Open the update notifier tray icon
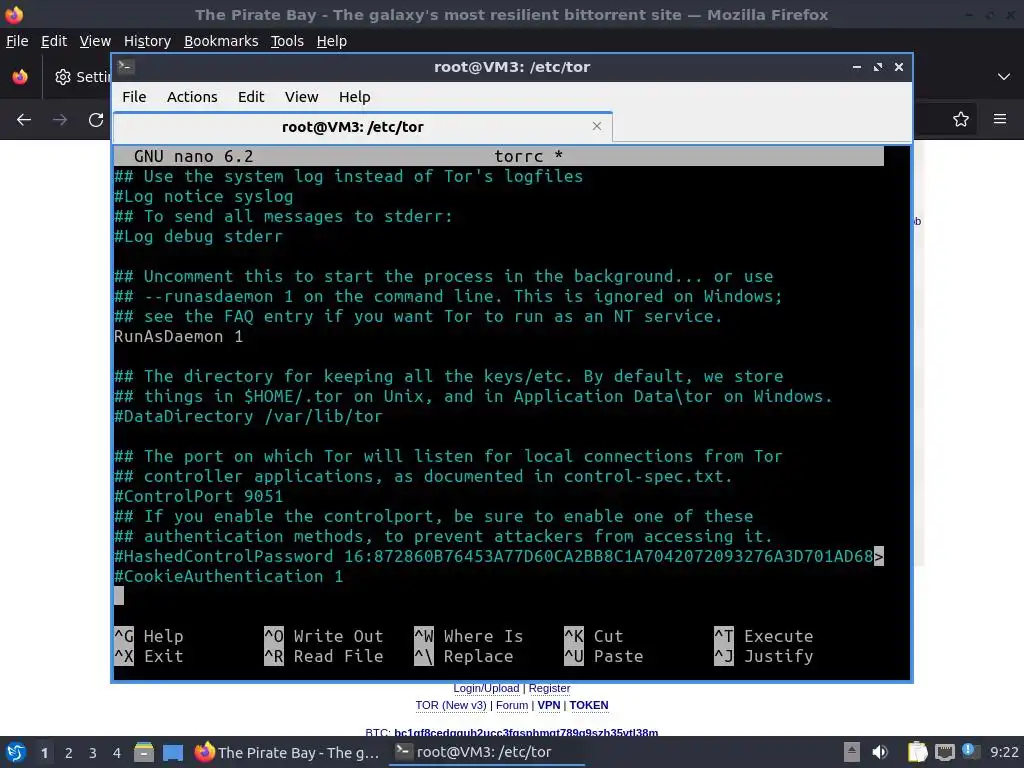Viewport: 1024px width, 768px height. pos(970,751)
